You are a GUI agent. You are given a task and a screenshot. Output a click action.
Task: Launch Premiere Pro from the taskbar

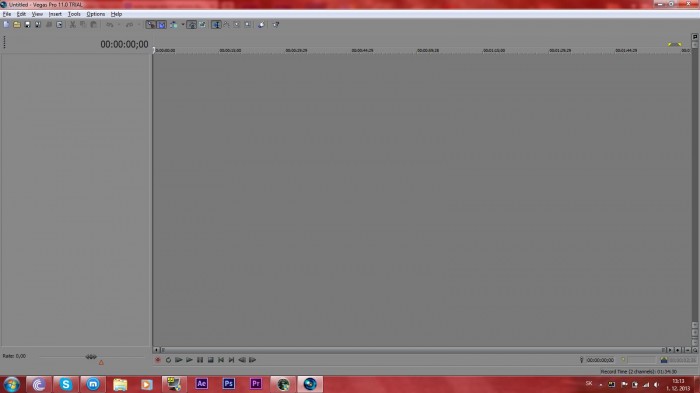point(256,384)
